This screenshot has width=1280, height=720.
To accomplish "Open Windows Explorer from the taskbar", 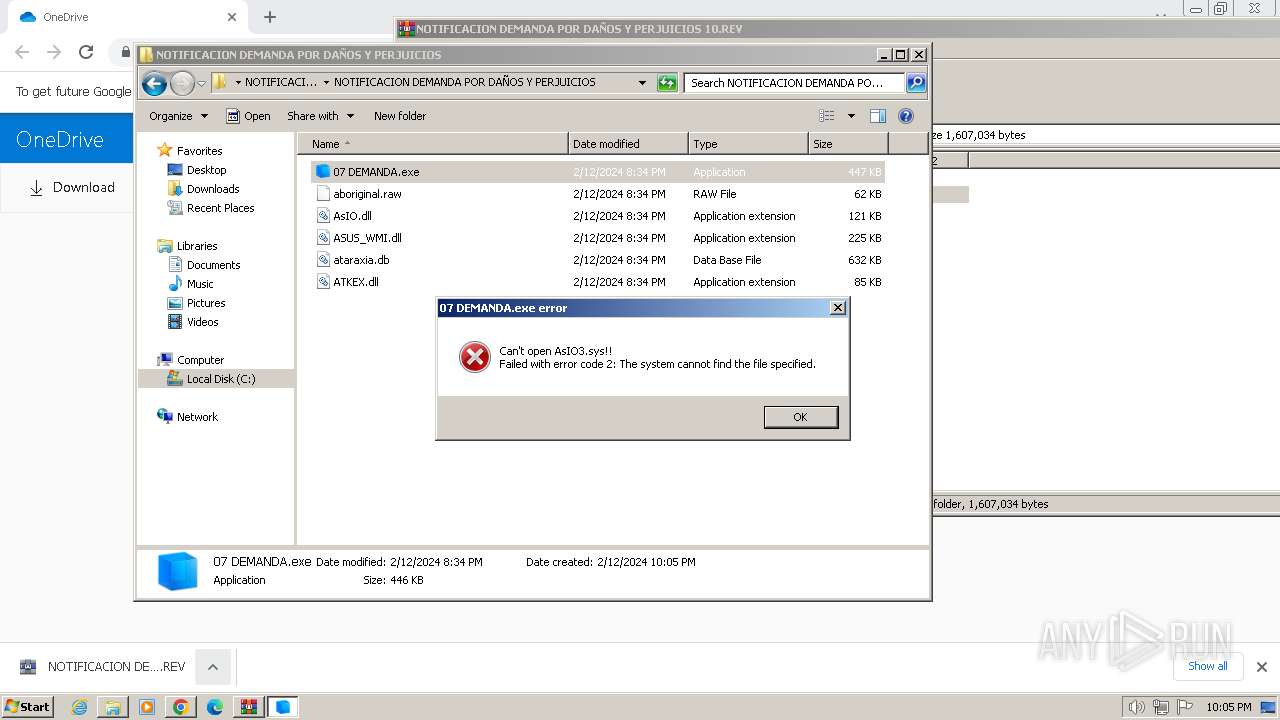I will pyautogui.click(x=113, y=707).
